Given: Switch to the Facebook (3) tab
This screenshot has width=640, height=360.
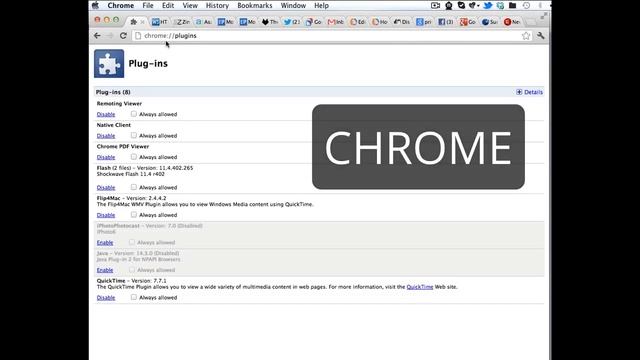Looking at the screenshot, I should (446, 22).
